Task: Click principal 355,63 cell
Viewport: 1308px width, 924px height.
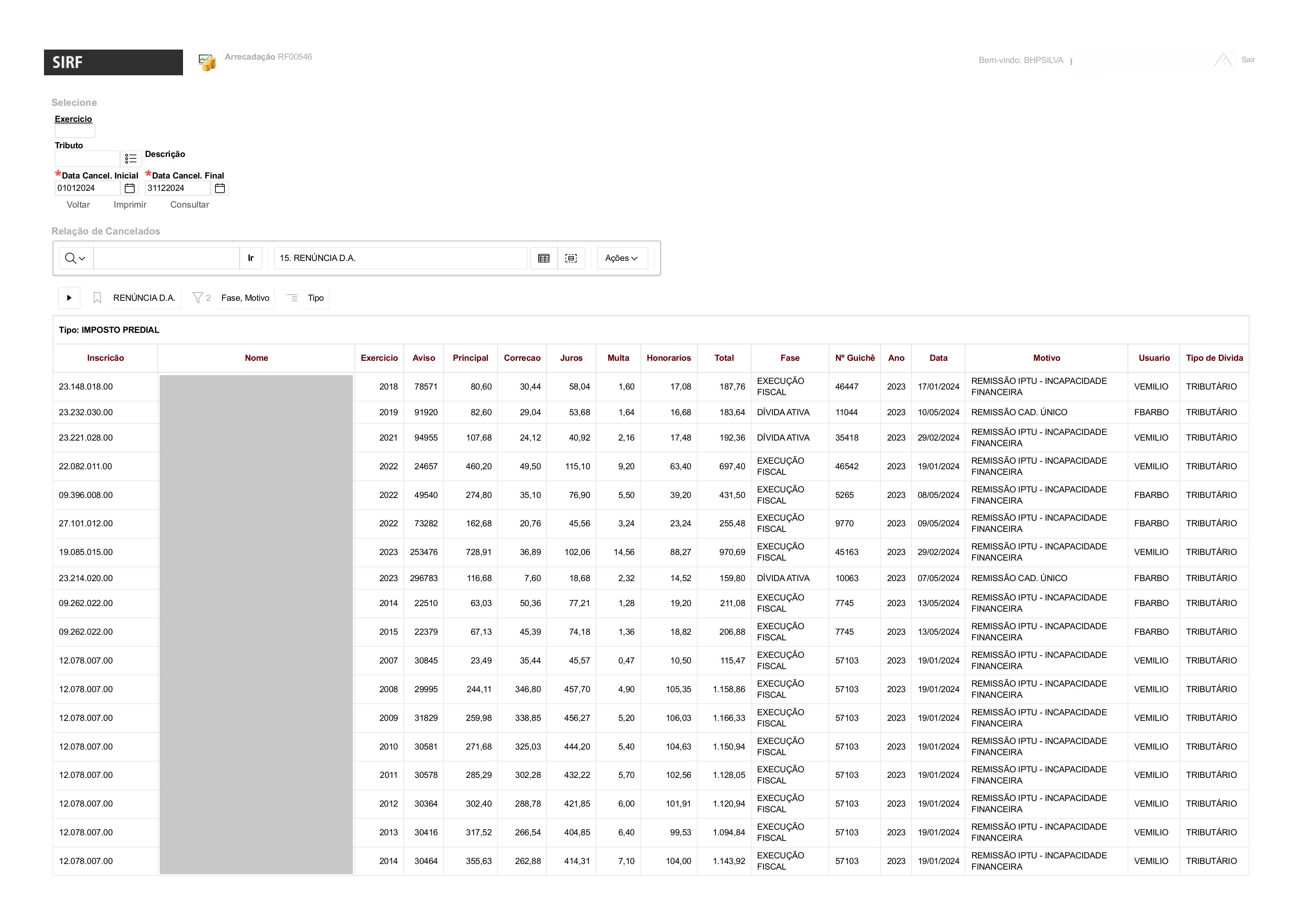Action: tap(470, 861)
